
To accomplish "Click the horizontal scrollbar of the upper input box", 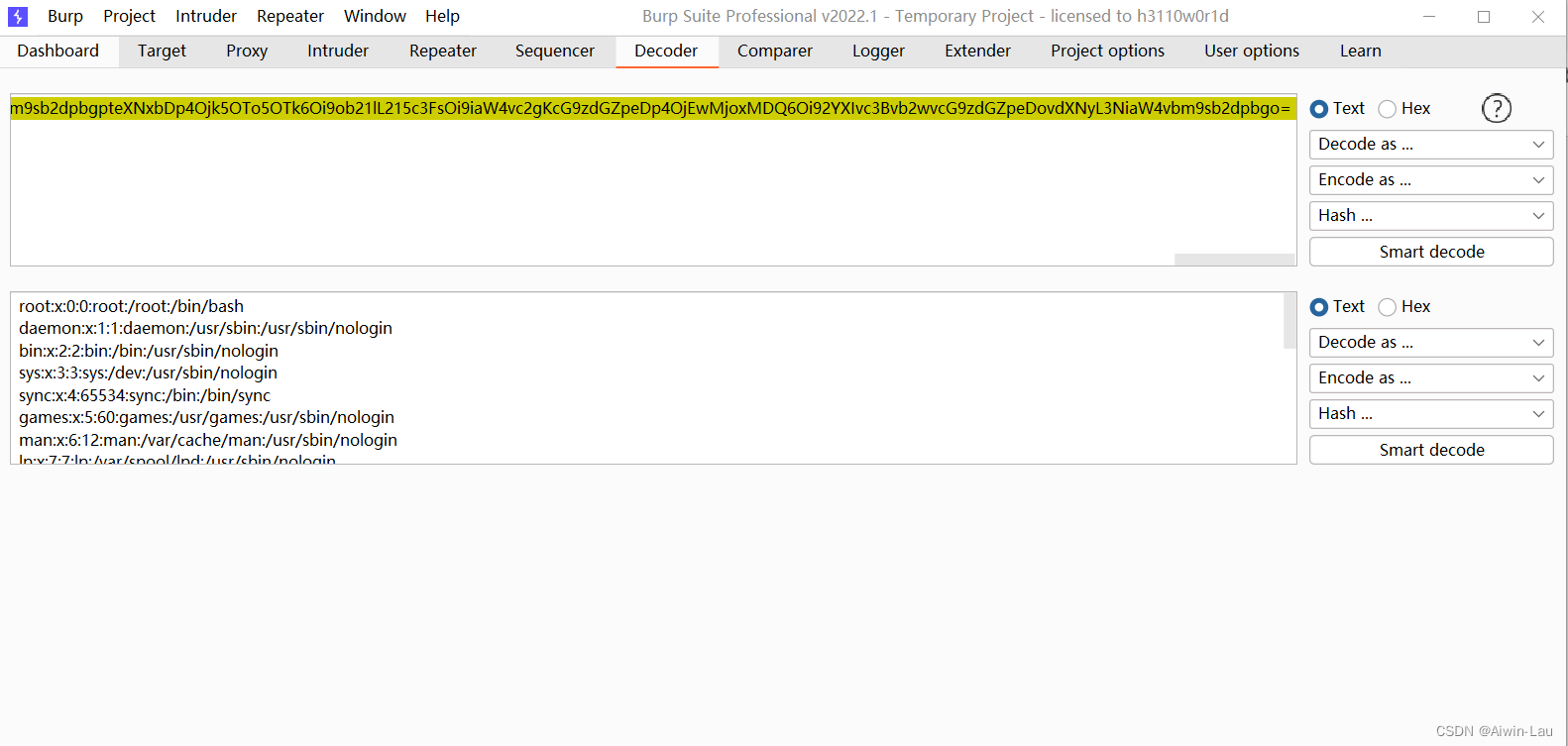I will pyautogui.click(x=1234, y=260).
